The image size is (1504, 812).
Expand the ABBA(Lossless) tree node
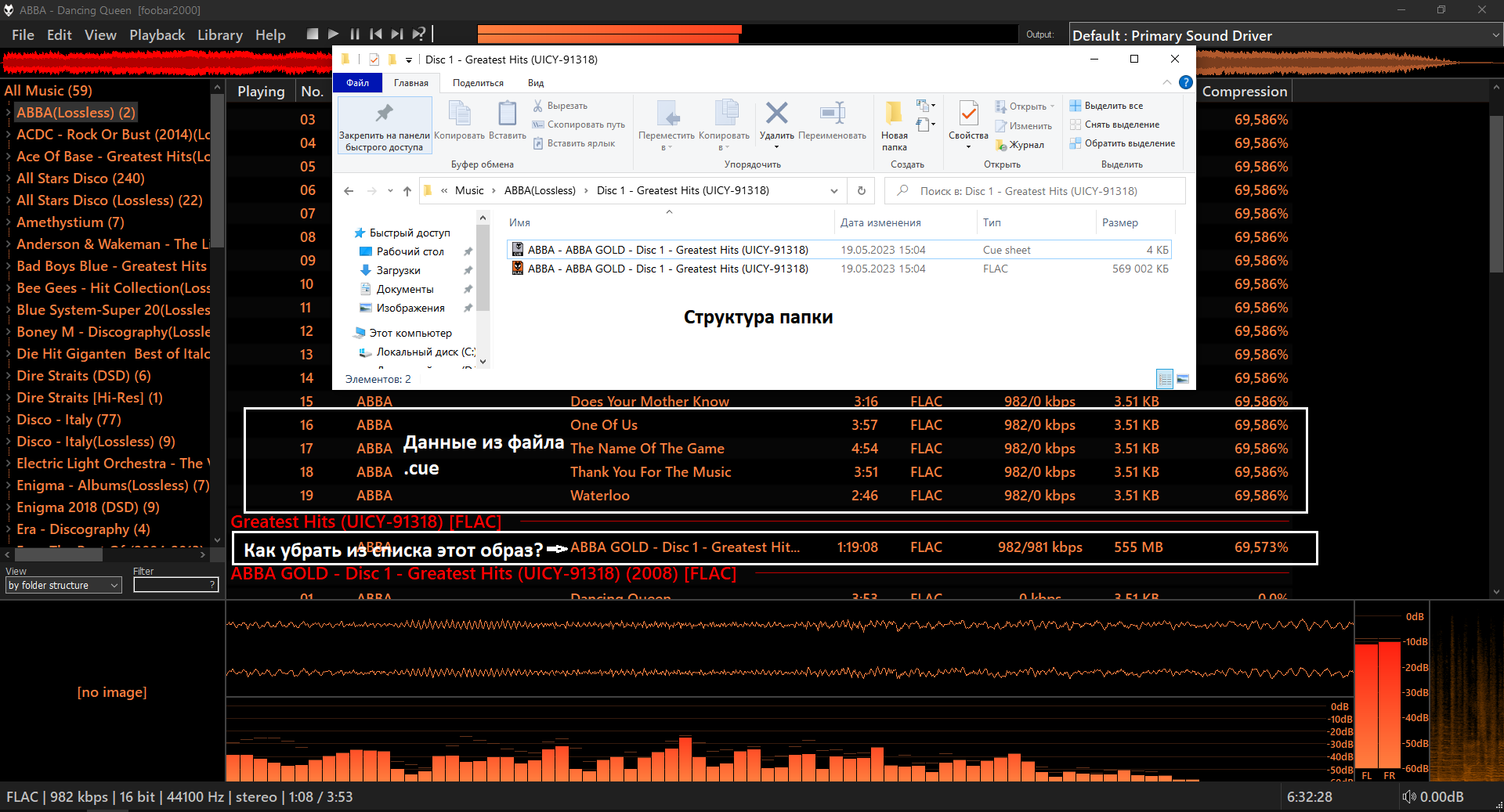click(9, 113)
